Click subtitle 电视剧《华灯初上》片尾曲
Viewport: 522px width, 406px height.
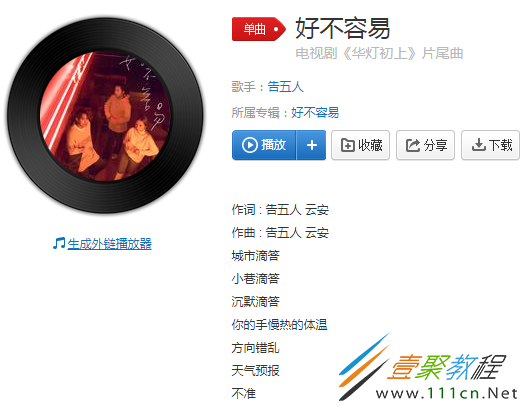click(x=379, y=53)
